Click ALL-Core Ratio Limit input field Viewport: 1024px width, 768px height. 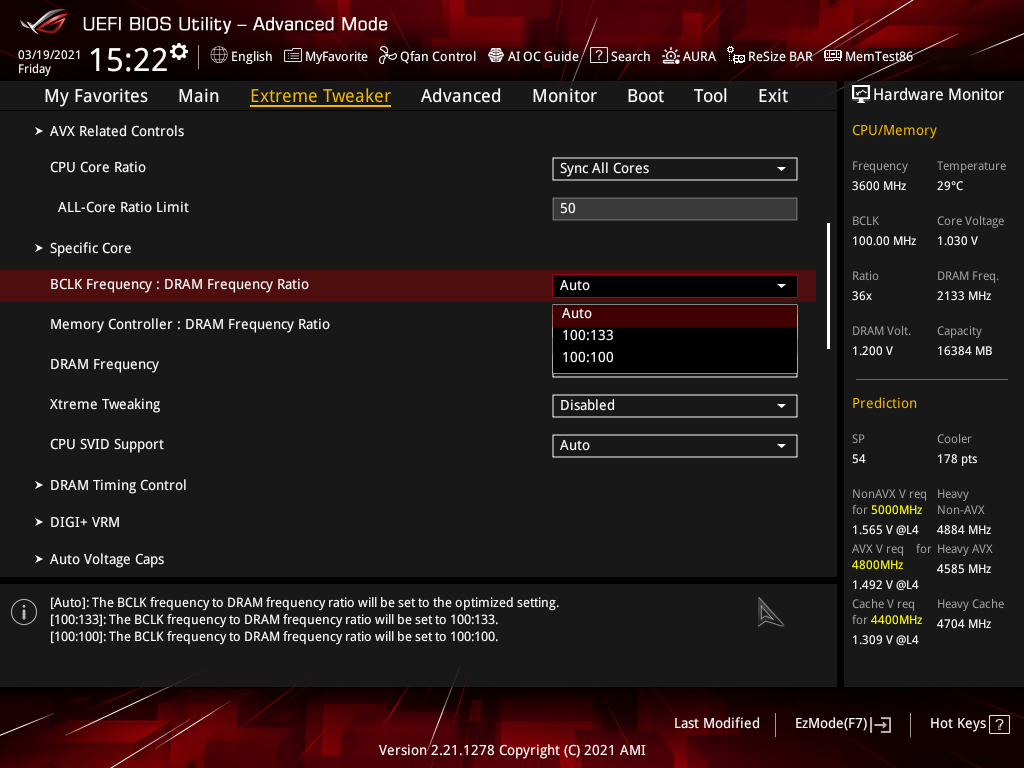[675, 209]
